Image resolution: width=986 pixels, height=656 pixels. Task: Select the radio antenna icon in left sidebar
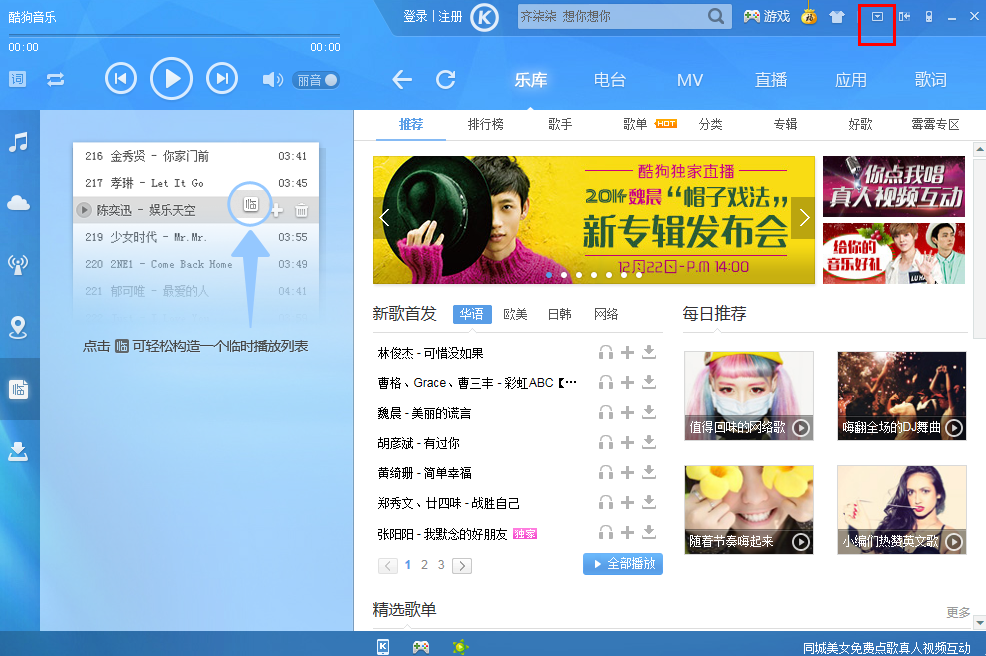click(x=20, y=265)
